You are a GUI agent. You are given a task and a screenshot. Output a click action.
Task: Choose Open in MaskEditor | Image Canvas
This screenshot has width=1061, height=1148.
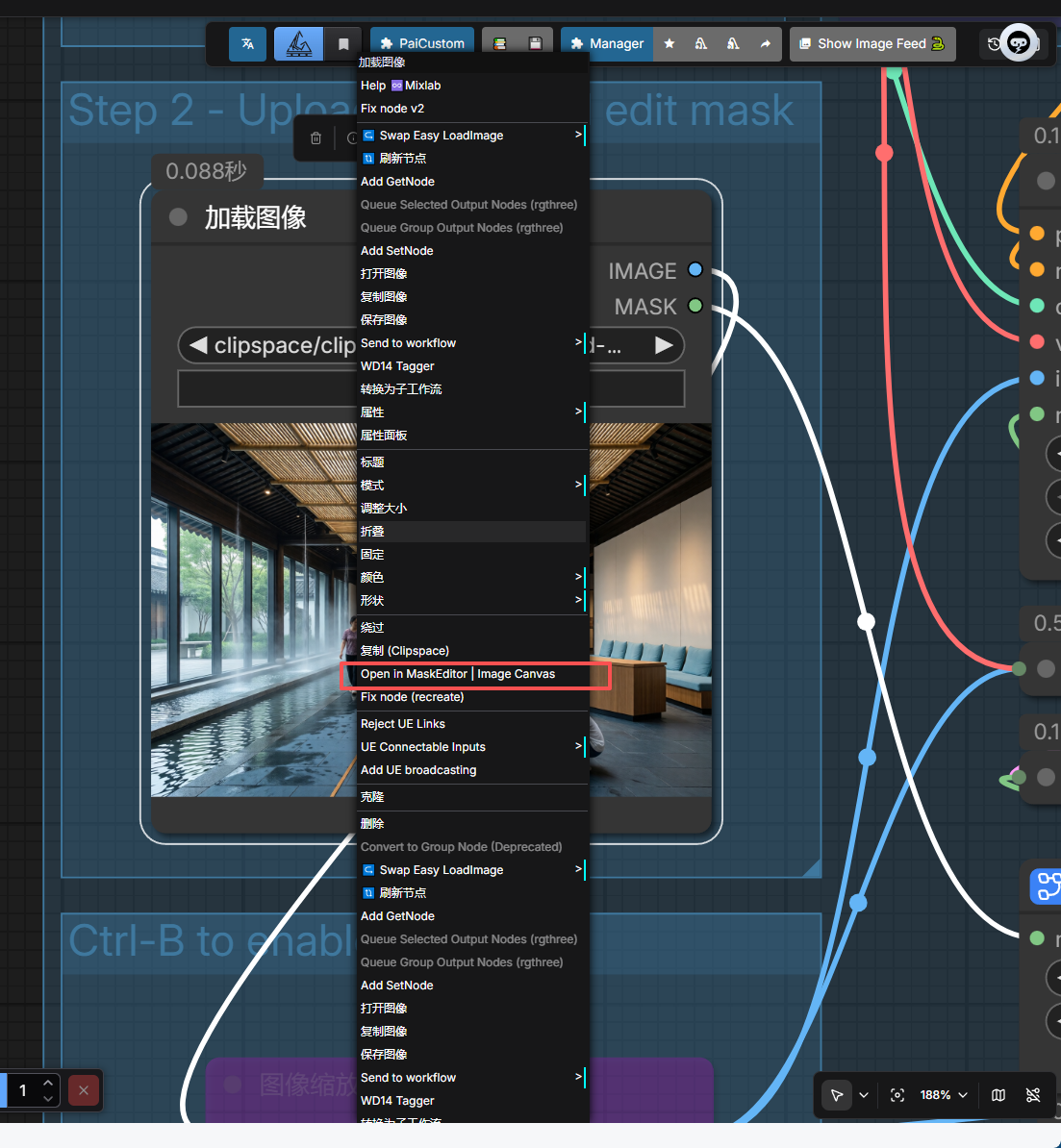472,674
